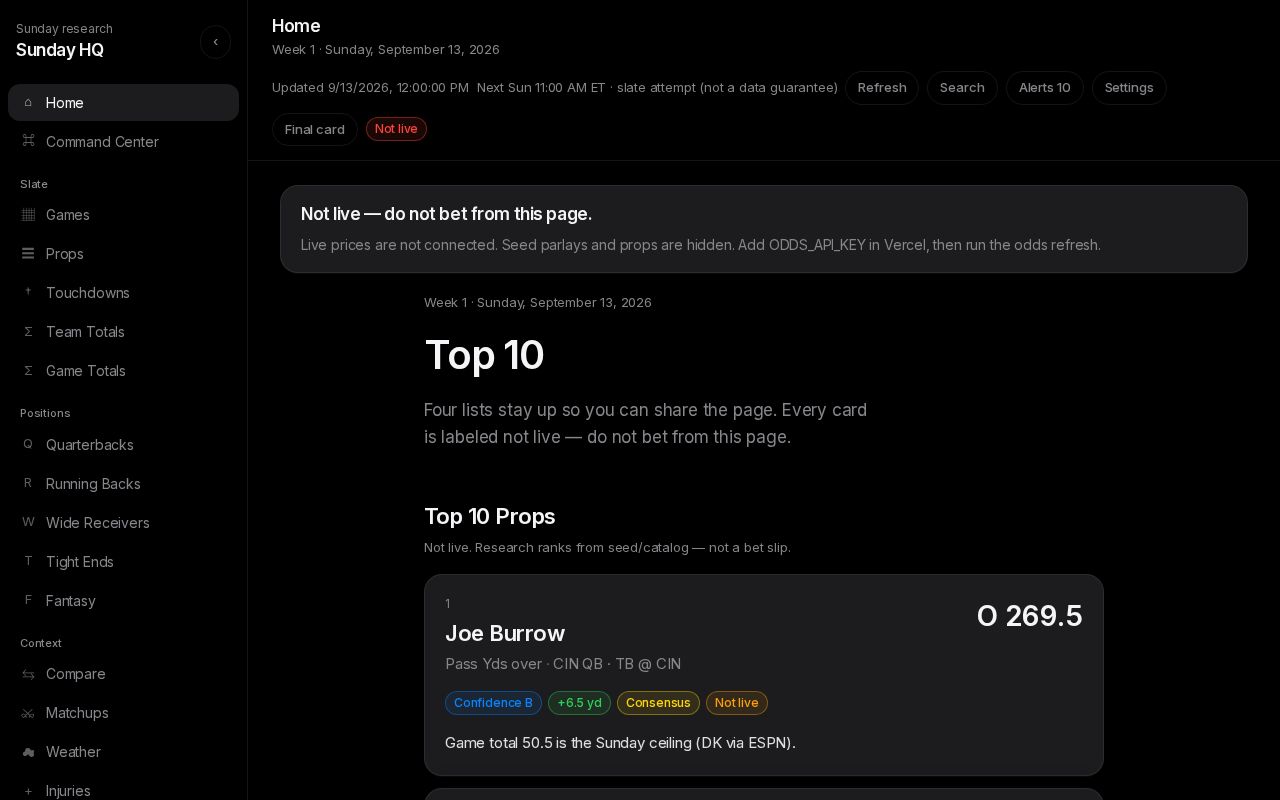Click the Team Totals sigma icon
Viewport: 1280px width, 800px height.
point(28,331)
